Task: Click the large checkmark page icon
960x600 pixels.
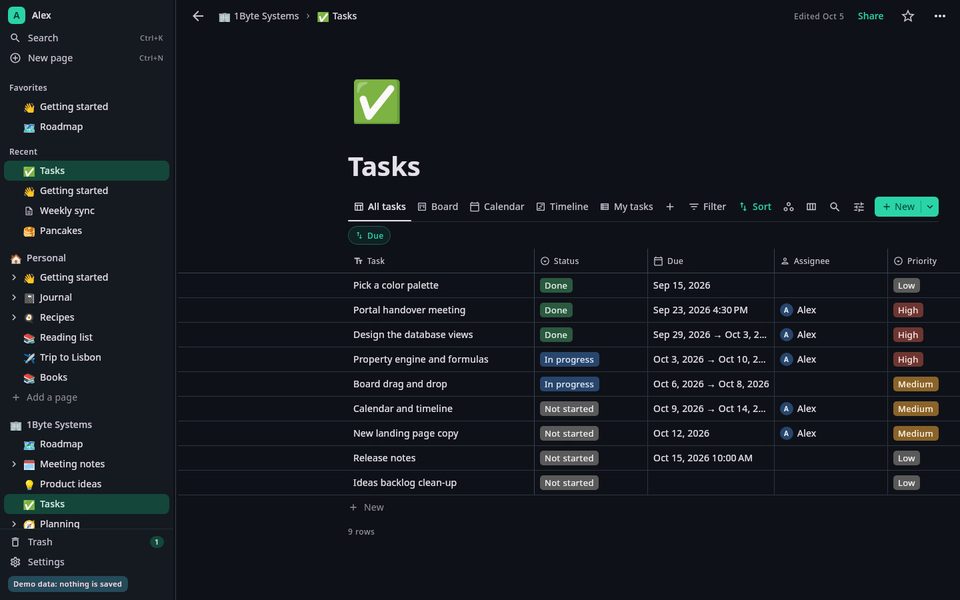Action: 377,102
